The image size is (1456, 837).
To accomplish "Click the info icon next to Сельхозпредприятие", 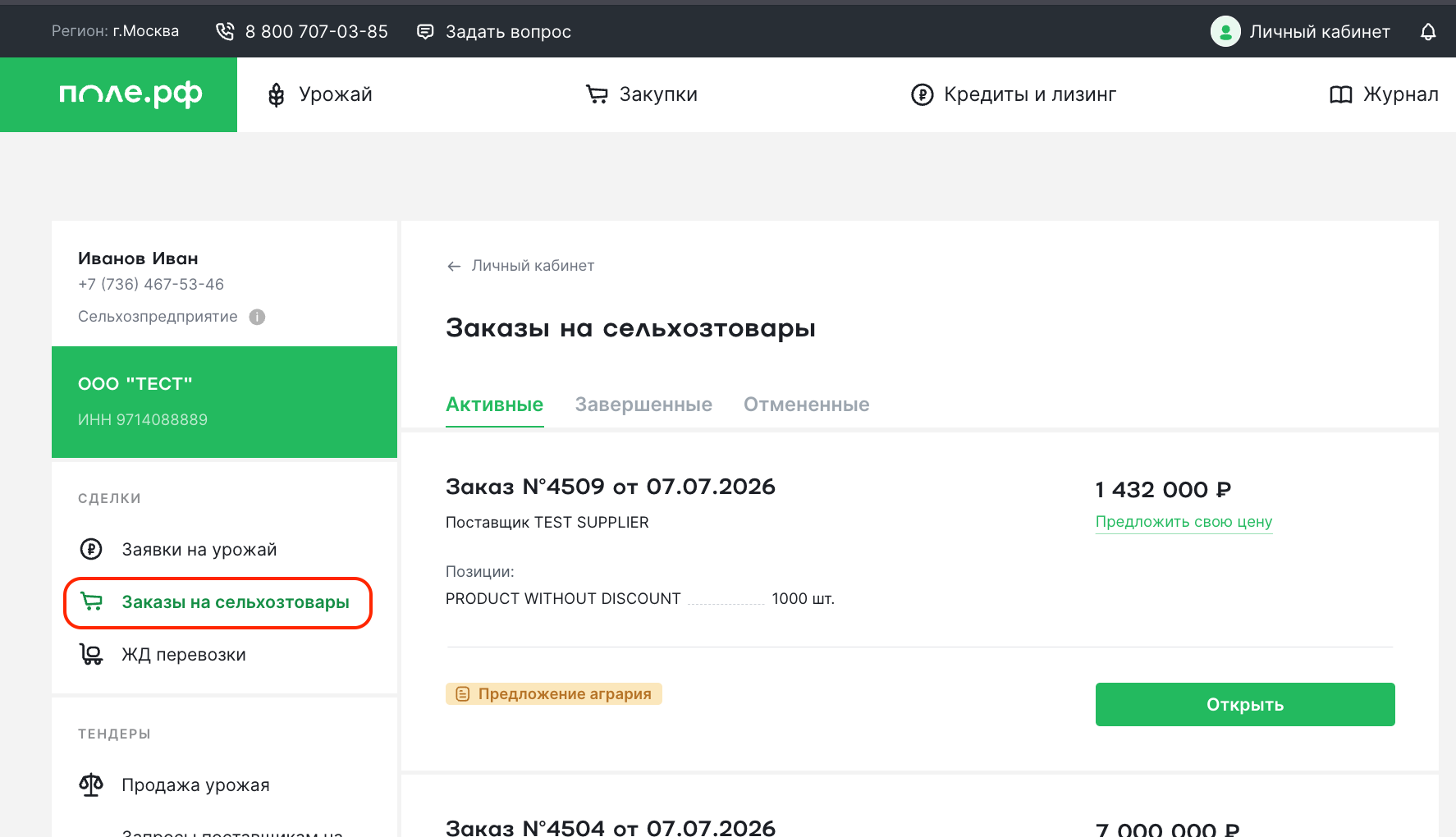I will [x=257, y=317].
